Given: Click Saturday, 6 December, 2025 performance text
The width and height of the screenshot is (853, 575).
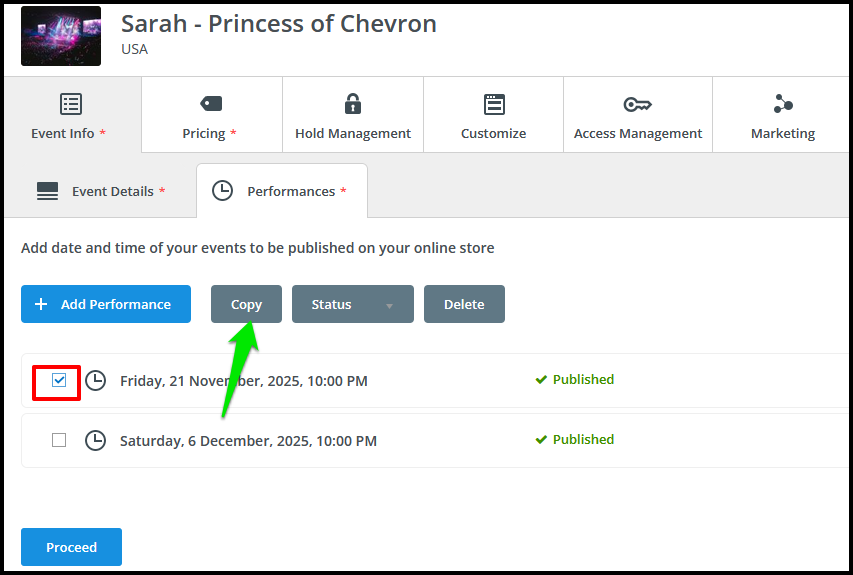Looking at the screenshot, I should 248,441.
